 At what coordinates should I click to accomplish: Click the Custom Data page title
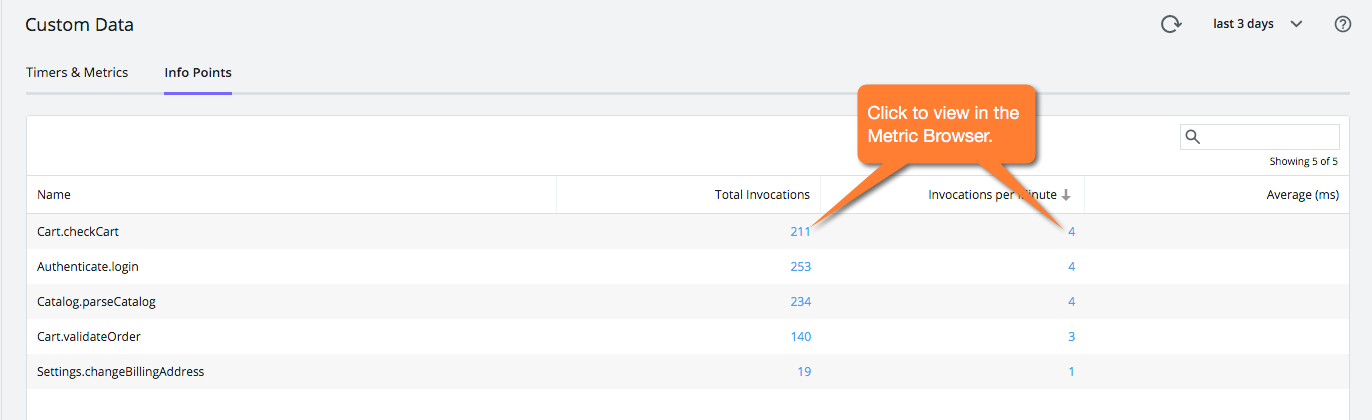(x=79, y=25)
